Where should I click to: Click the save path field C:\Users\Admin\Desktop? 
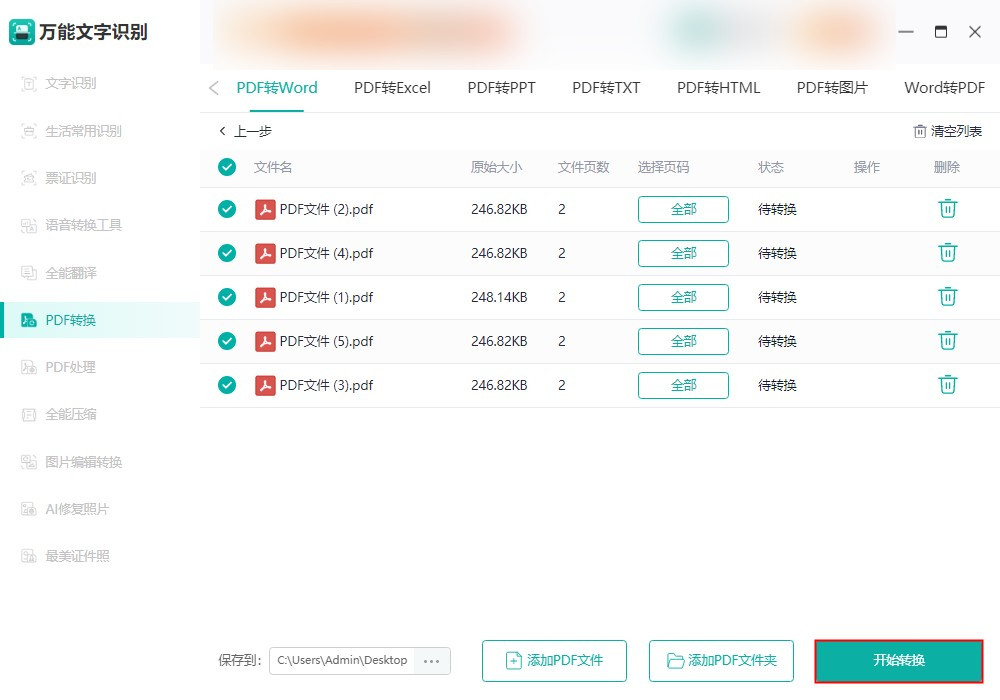click(x=342, y=660)
